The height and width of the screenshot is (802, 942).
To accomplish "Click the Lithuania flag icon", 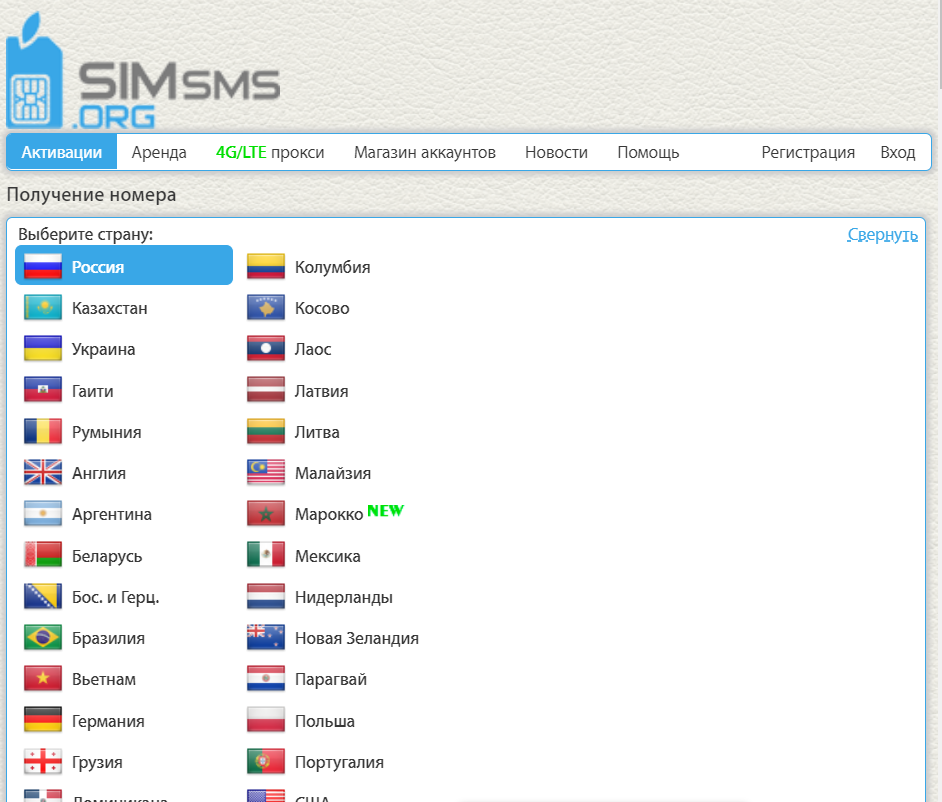I will coord(266,431).
